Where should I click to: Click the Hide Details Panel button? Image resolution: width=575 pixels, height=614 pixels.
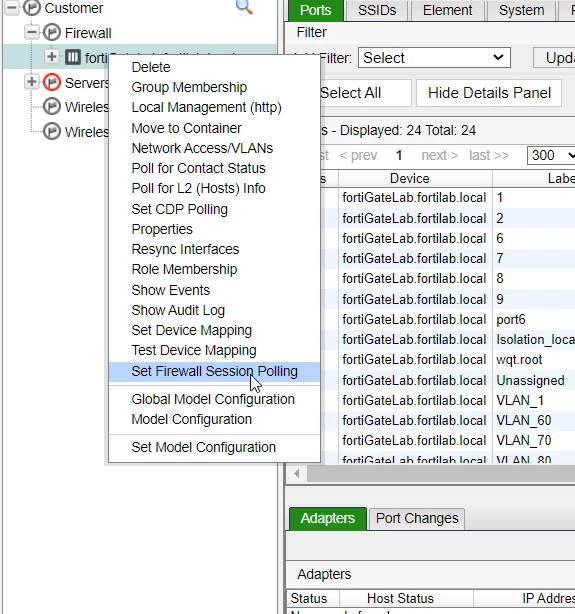[x=489, y=93]
